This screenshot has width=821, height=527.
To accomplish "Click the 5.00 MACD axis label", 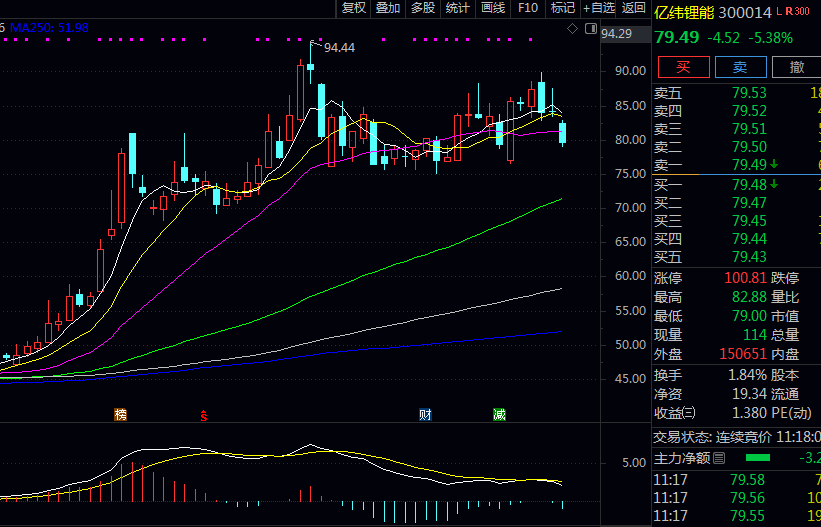I will 634,463.
